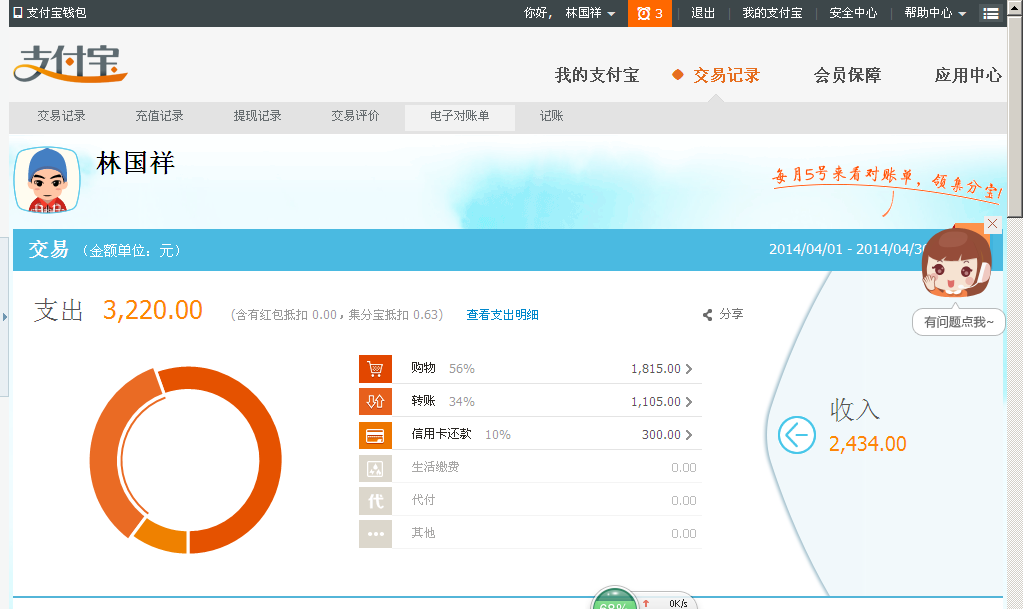Viewport: 1023px width, 609px height.
Task: Click the blue circular left arrow icon
Action: (797, 435)
